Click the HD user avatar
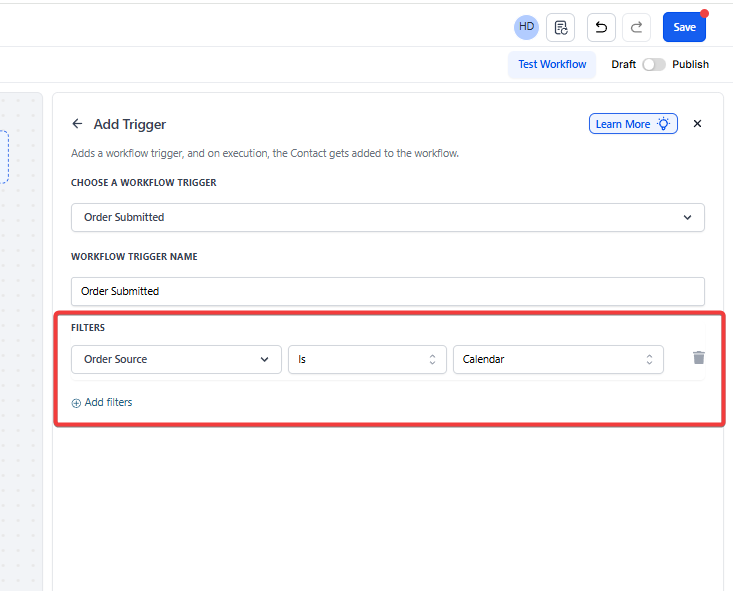 pyautogui.click(x=526, y=27)
